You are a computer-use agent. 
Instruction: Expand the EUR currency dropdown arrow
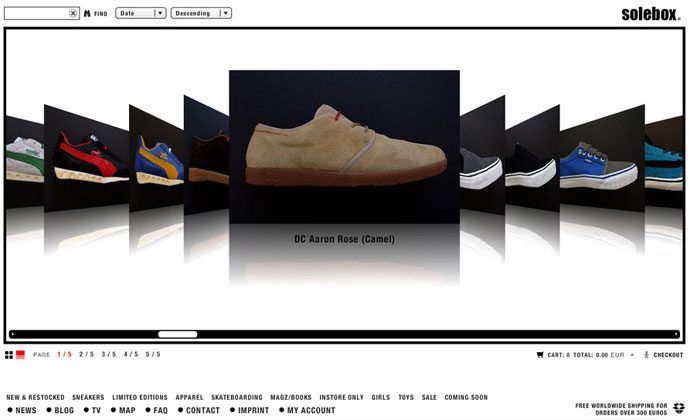(x=632, y=355)
